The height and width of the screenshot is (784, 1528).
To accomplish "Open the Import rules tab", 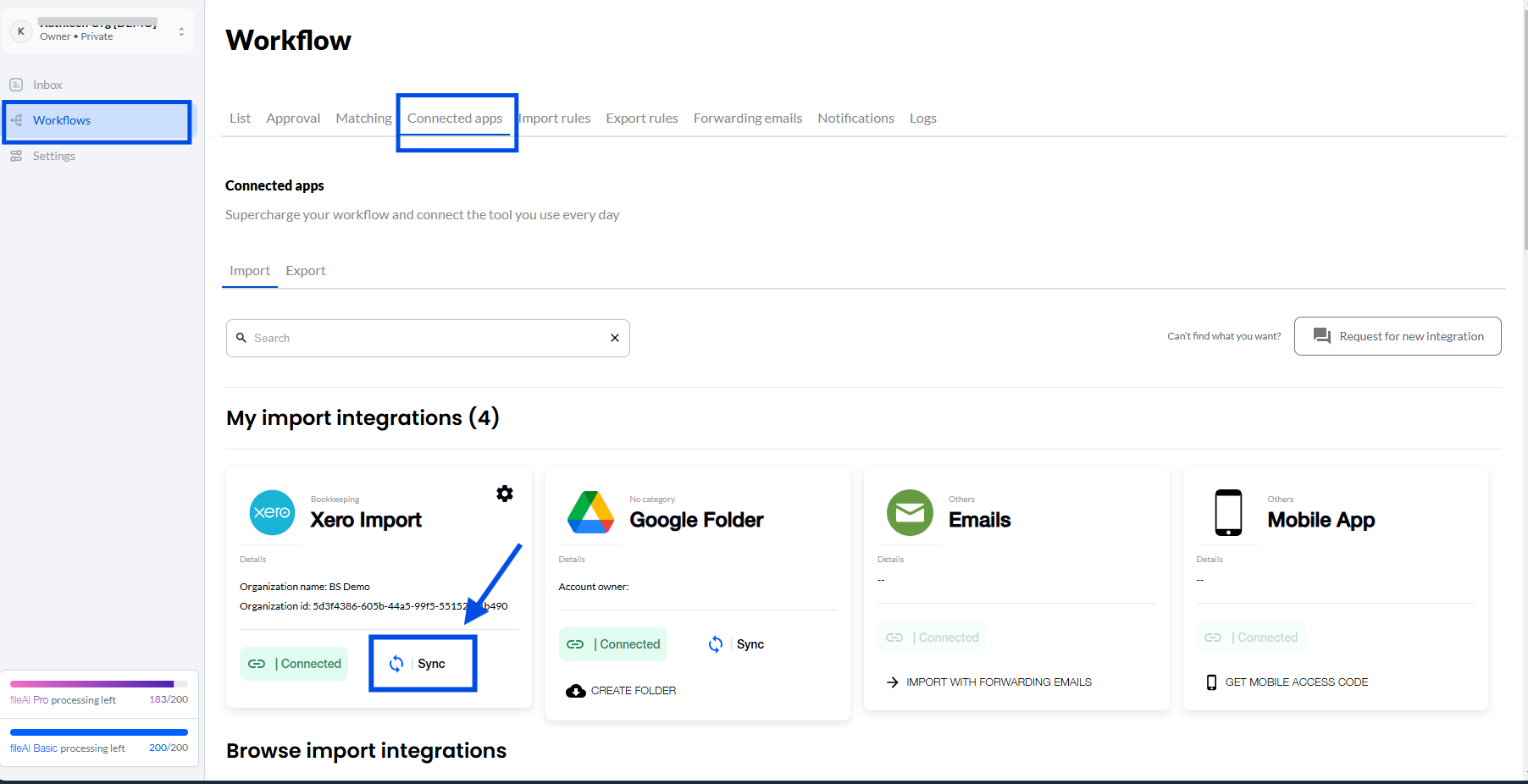I will pyautogui.click(x=554, y=119).
